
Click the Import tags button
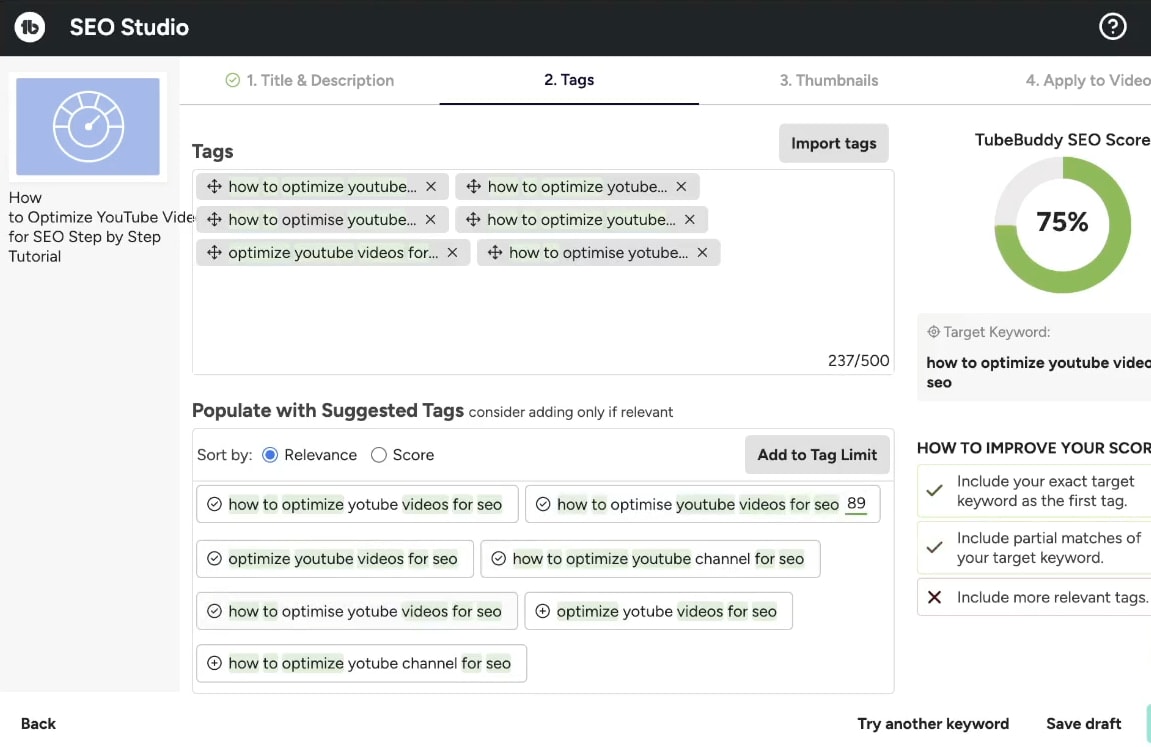pyautogui.click(x=833, y=143)
